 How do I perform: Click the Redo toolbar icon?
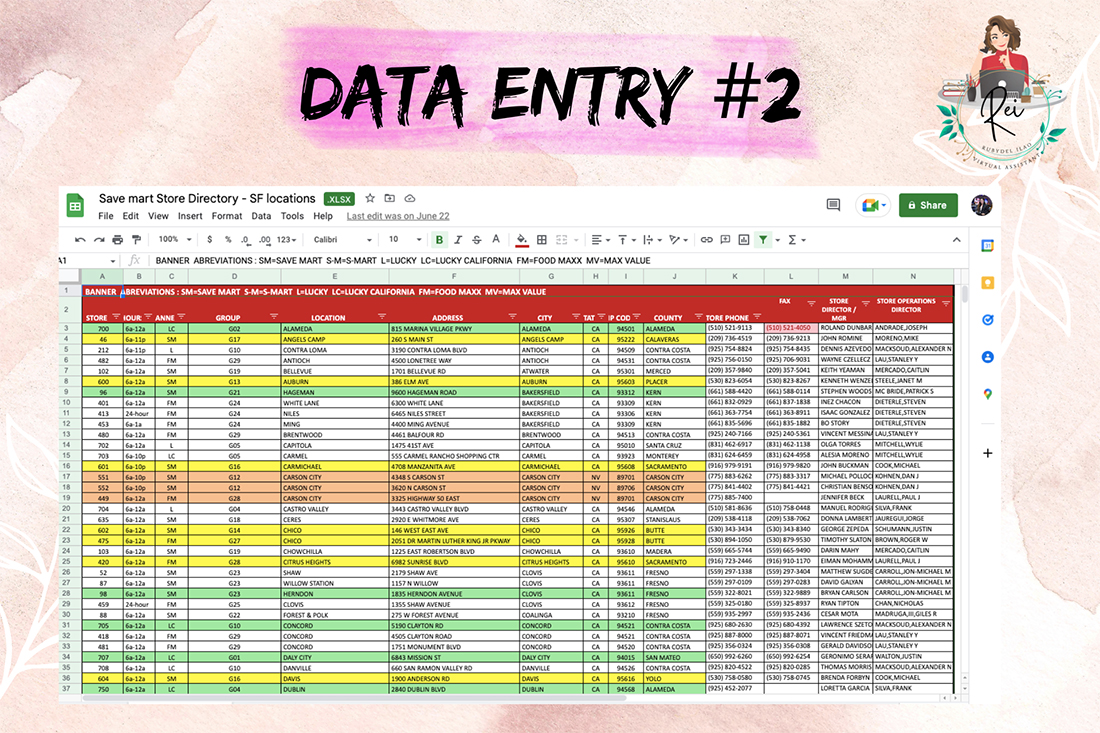(x=99, y=240)
